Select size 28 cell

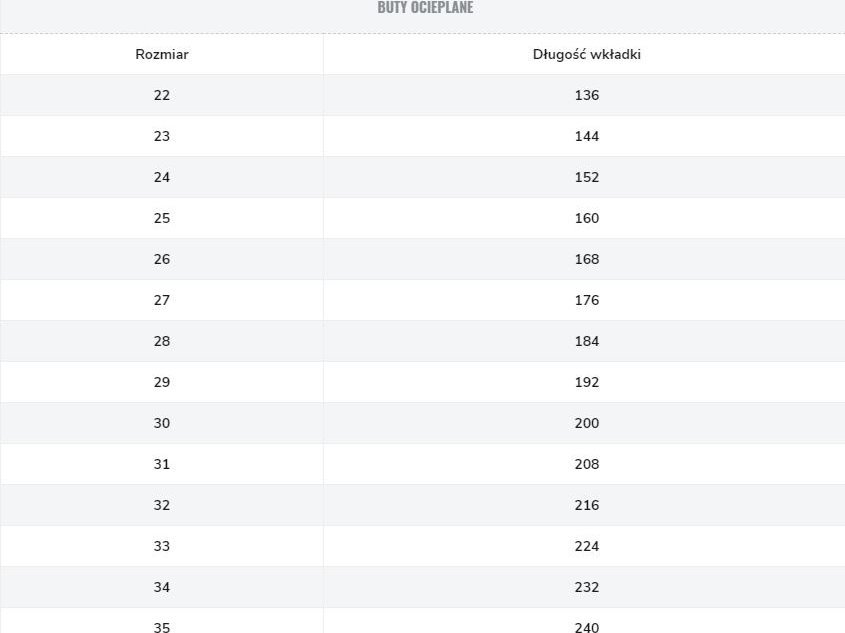tap(162, 341)
